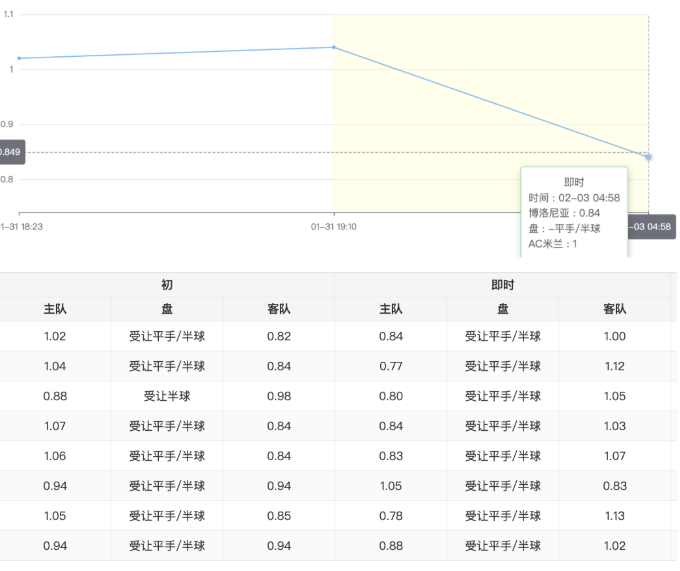Select the 1.13 live away odds cell
Image resolution: width=680 pixels, height=571 pixels.
[x=614, y=516]
